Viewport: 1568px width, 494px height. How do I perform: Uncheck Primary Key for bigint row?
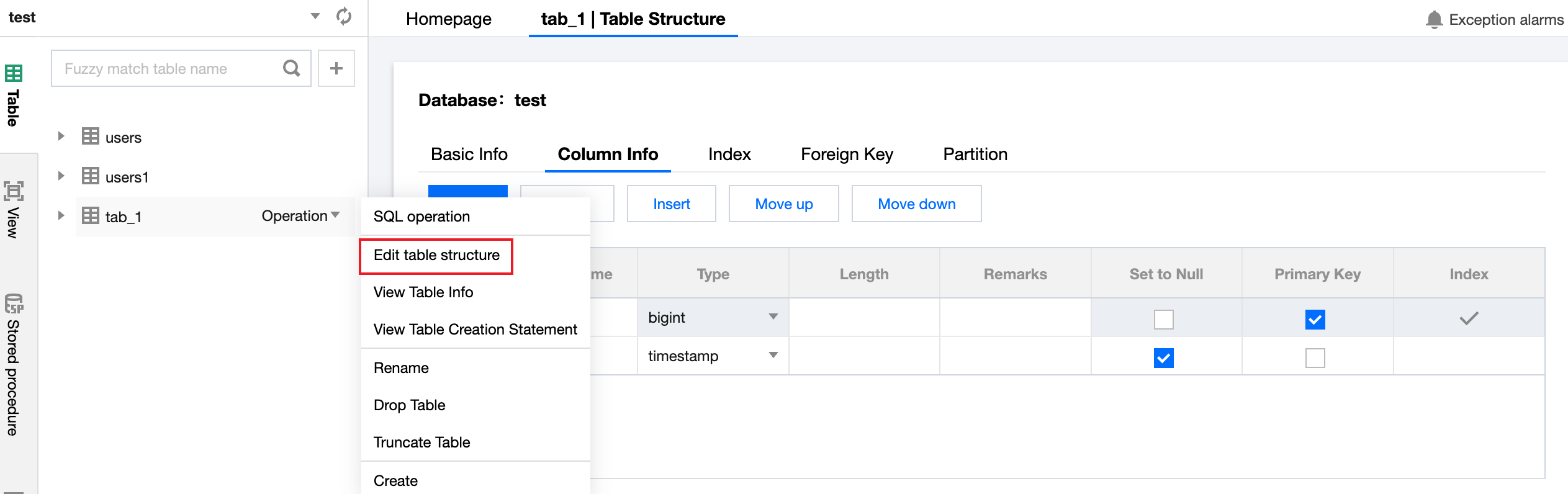tap(1315, 320)
